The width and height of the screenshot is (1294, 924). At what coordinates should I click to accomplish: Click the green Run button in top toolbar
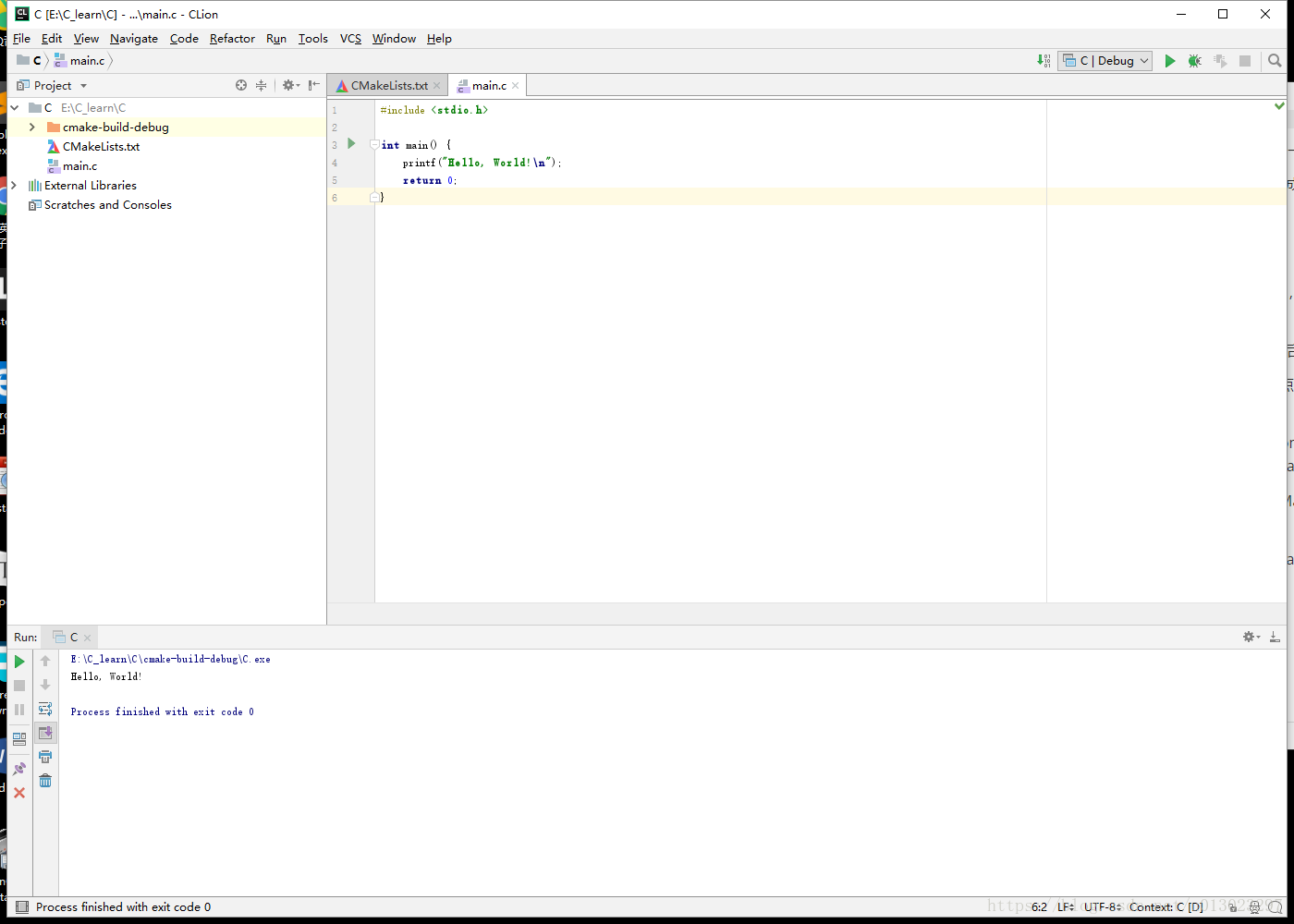(x=1169, y=61)
